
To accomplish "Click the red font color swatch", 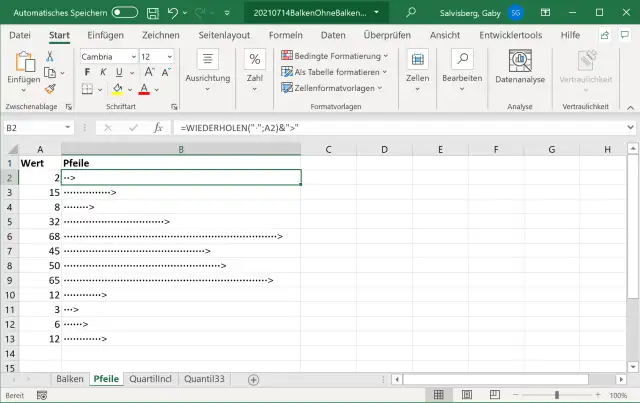I will click(x=143, y=90).
